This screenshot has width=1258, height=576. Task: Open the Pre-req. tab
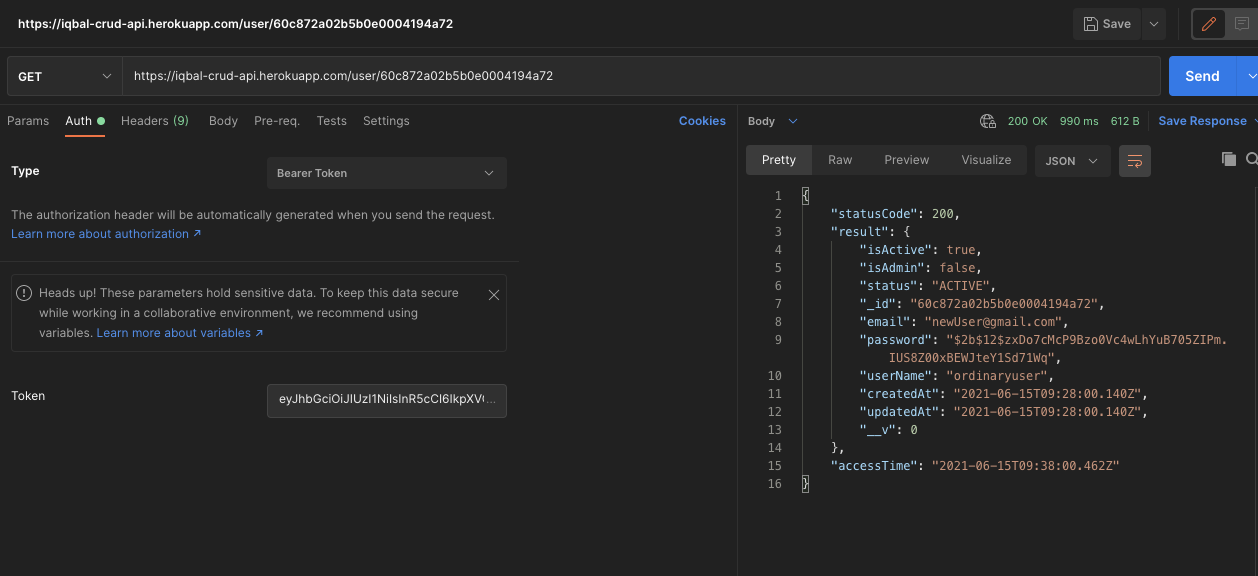tap(277, 121)
